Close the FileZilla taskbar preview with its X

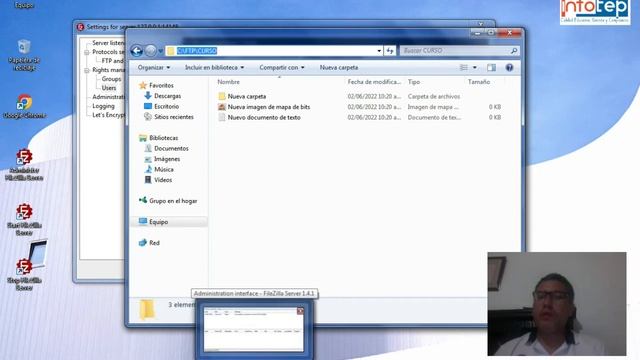click(300, 311)
